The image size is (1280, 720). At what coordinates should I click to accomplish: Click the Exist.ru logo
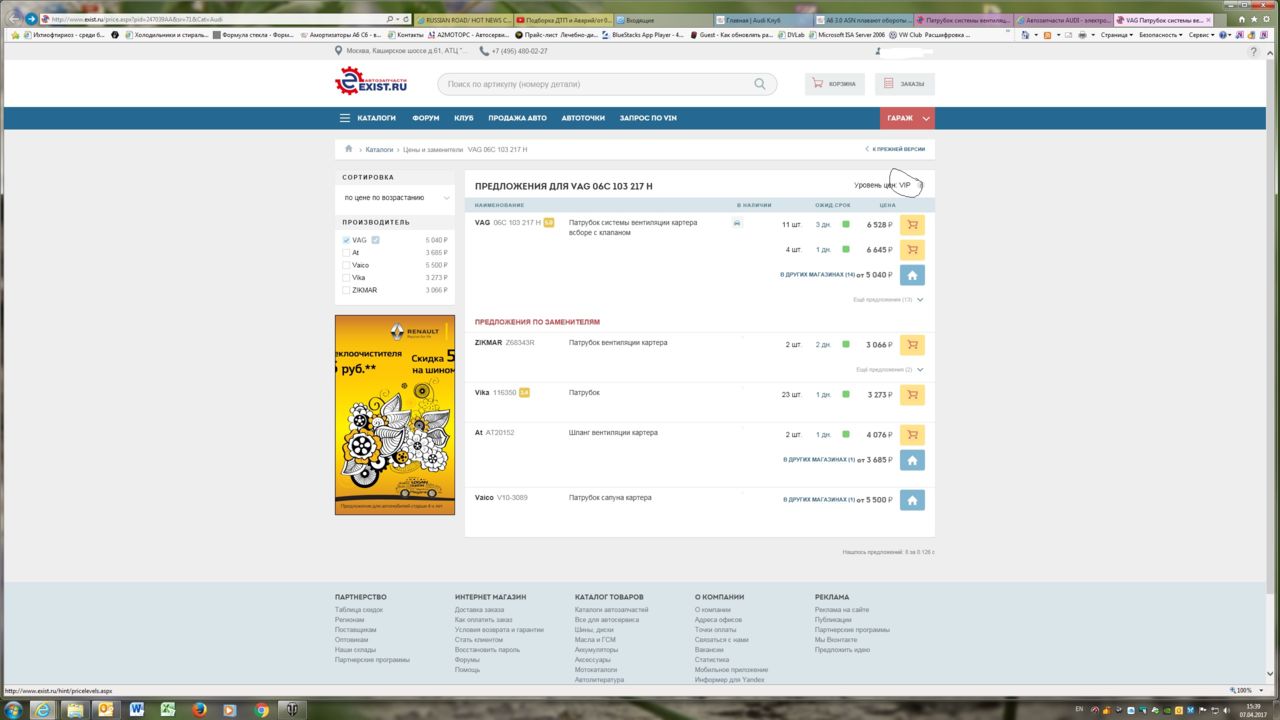371,82
